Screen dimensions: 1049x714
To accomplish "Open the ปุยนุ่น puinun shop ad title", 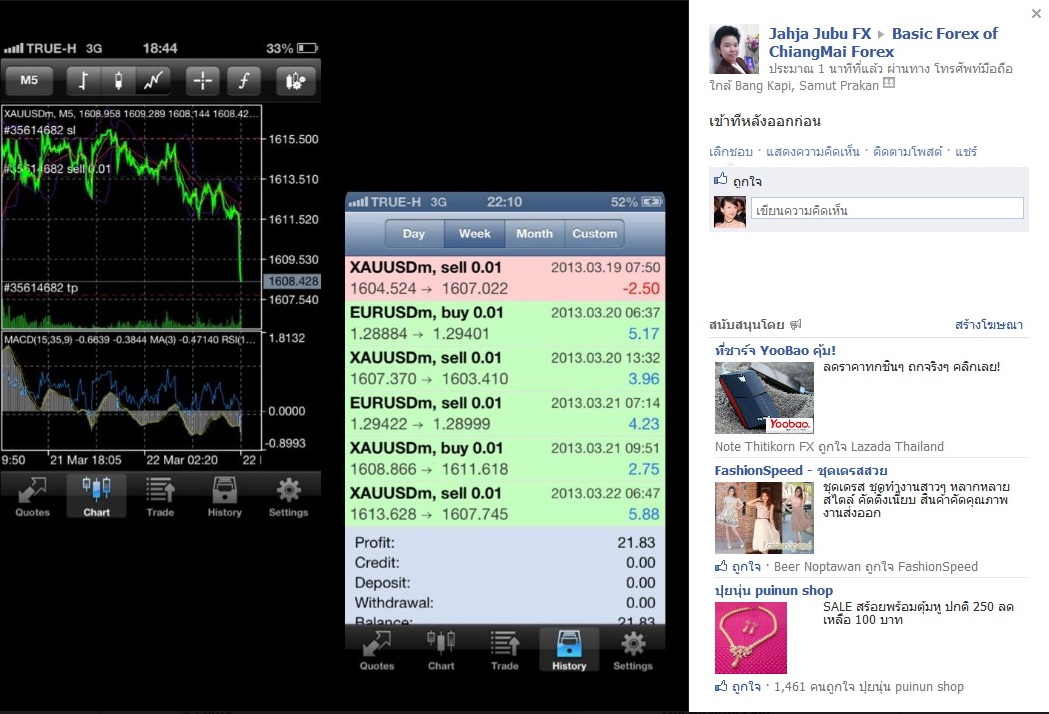I will [773, 590].
